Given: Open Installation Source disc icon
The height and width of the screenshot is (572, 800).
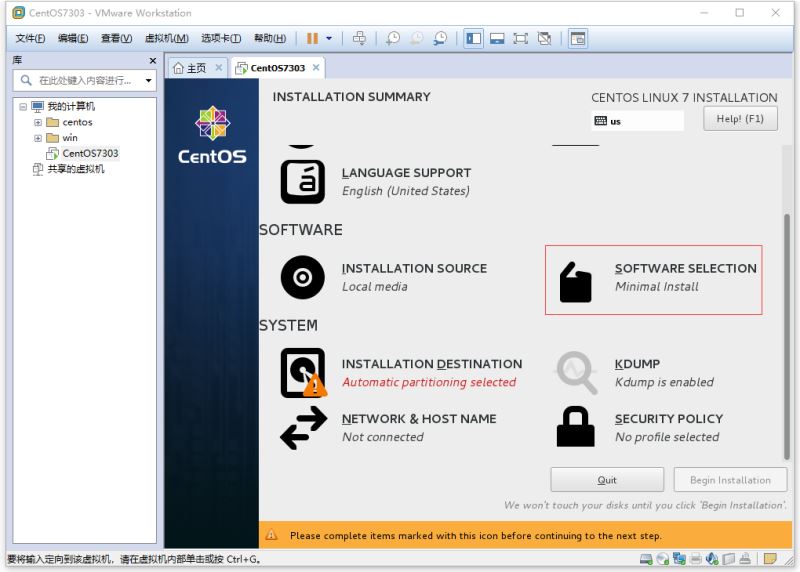Looking at the screenshot, I should coord(302,277).
